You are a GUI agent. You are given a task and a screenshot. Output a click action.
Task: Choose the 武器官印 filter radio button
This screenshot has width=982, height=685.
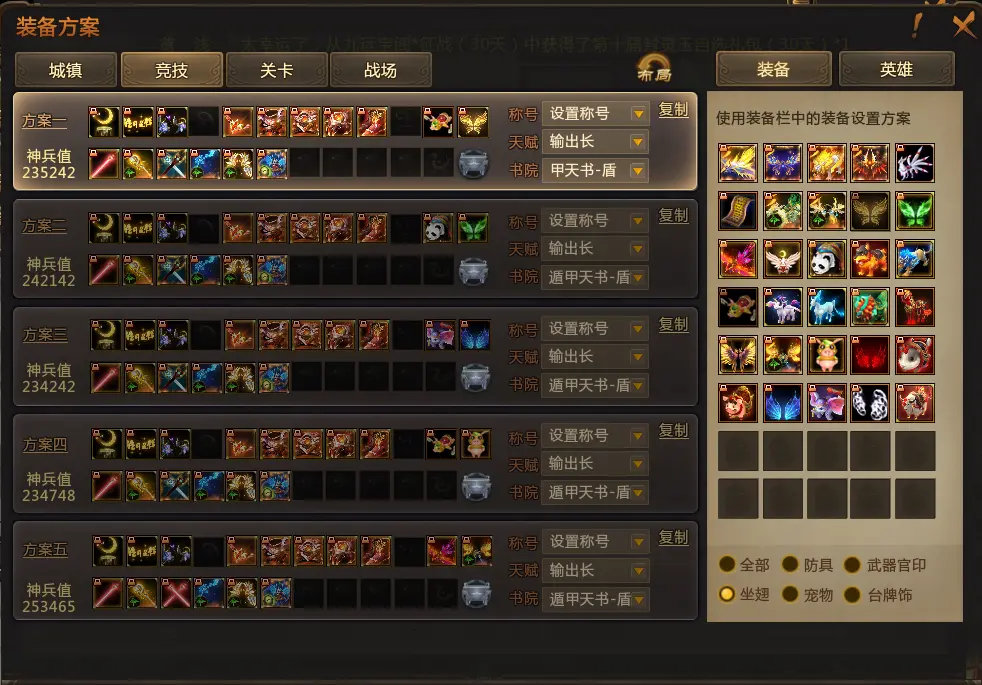click(x=852, y=564)
